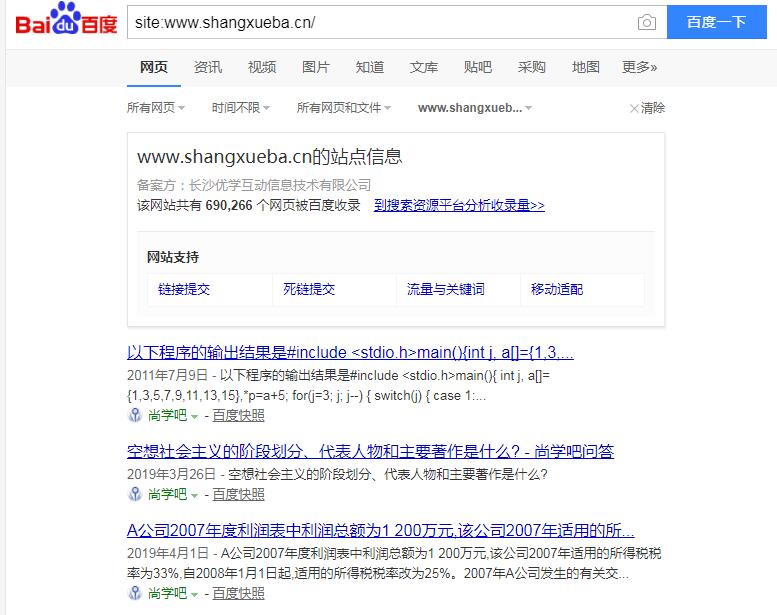The image size is (777, 615).
Task: Open 空想社会主义的阶段划分 result title
Action: coord(370,451)
